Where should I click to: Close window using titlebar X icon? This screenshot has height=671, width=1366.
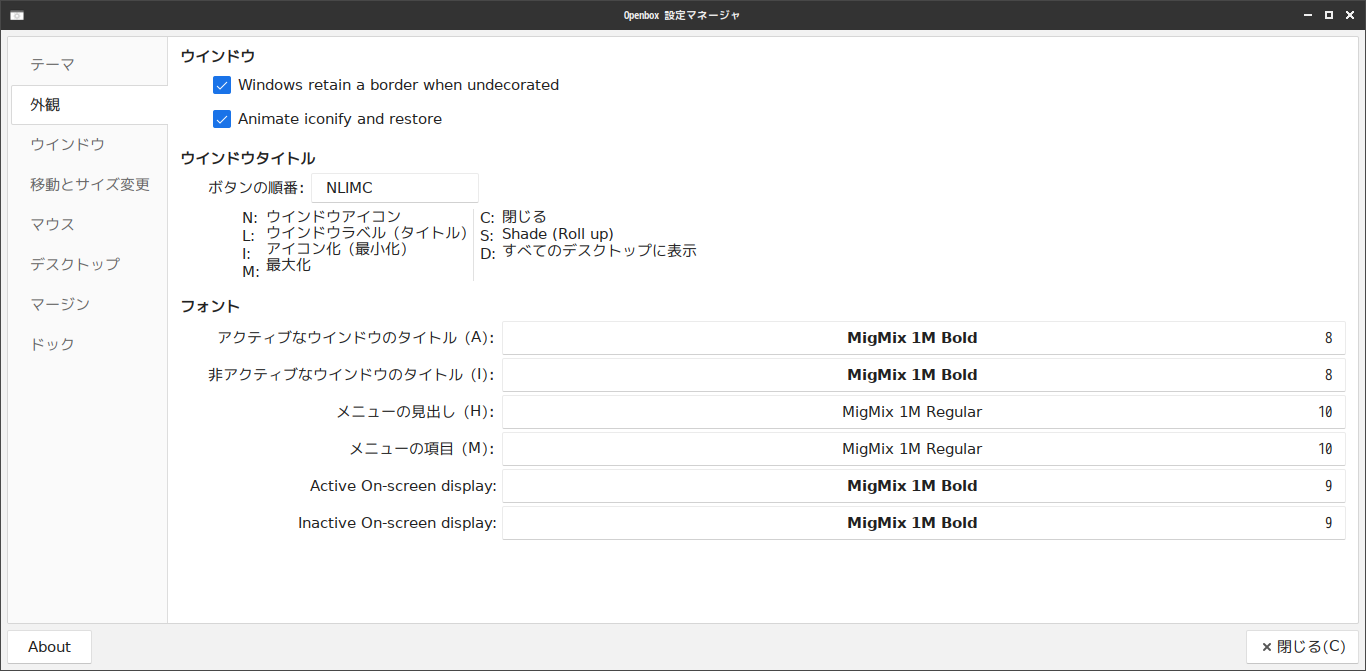click(x=1349, y=15)
